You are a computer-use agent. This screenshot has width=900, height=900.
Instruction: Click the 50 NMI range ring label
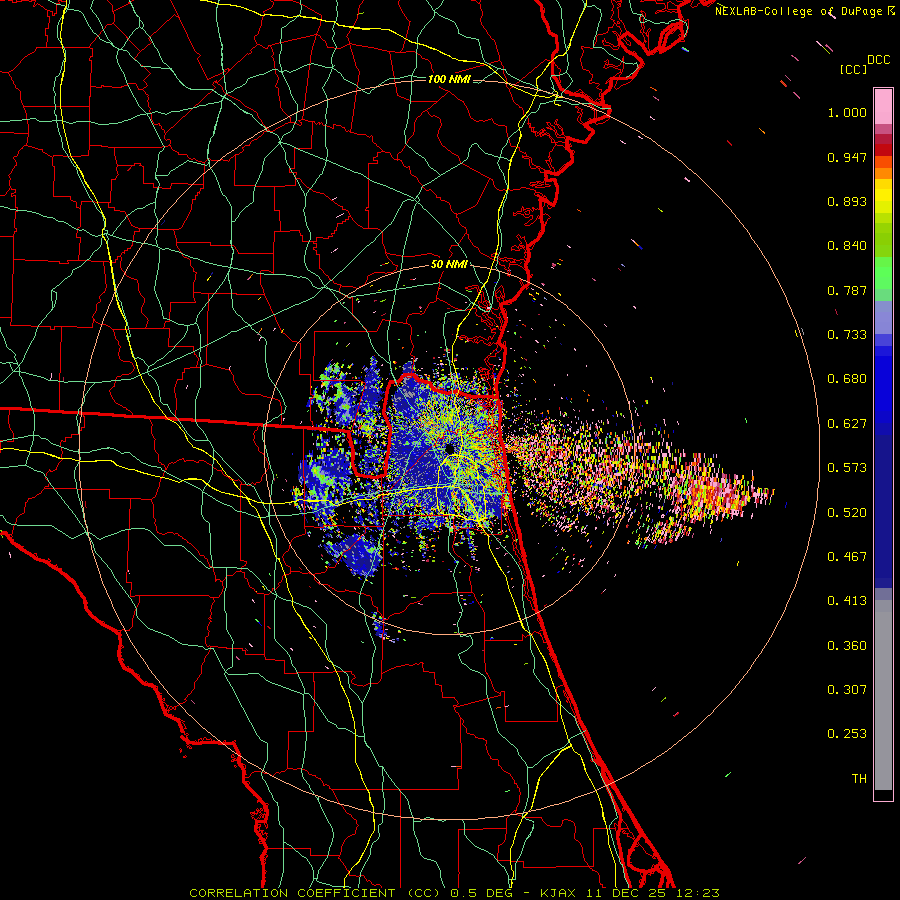click(x=449, y=265)
